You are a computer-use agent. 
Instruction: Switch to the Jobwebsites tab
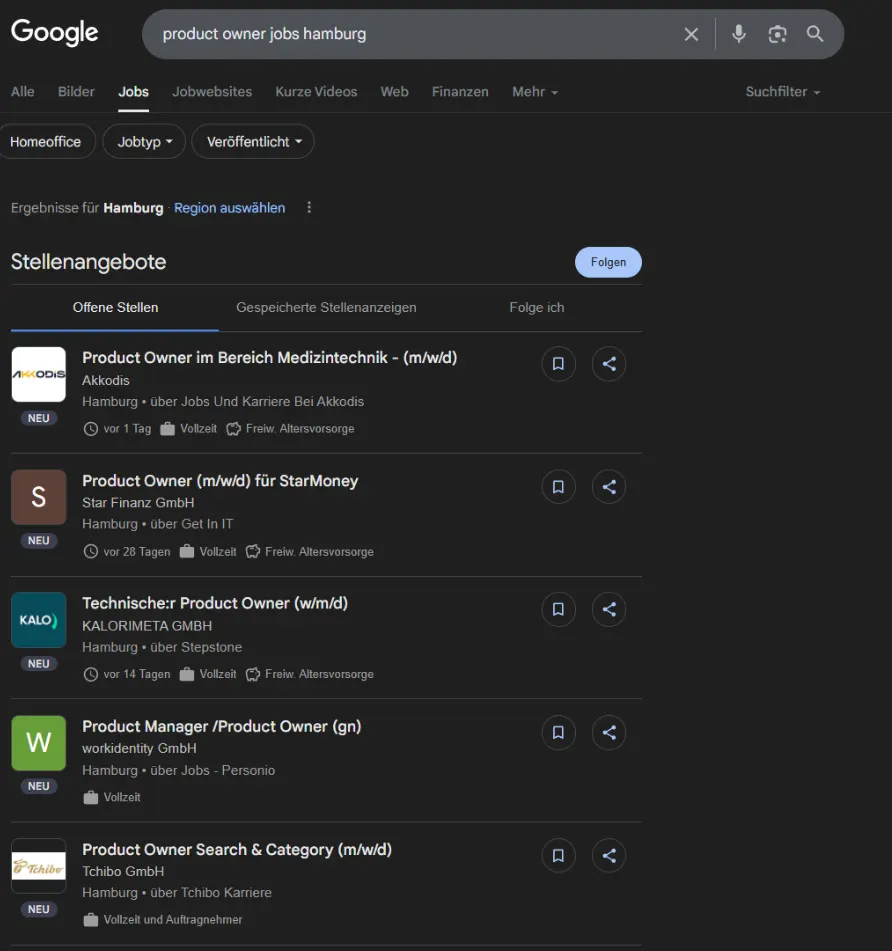tap(212, 92)
